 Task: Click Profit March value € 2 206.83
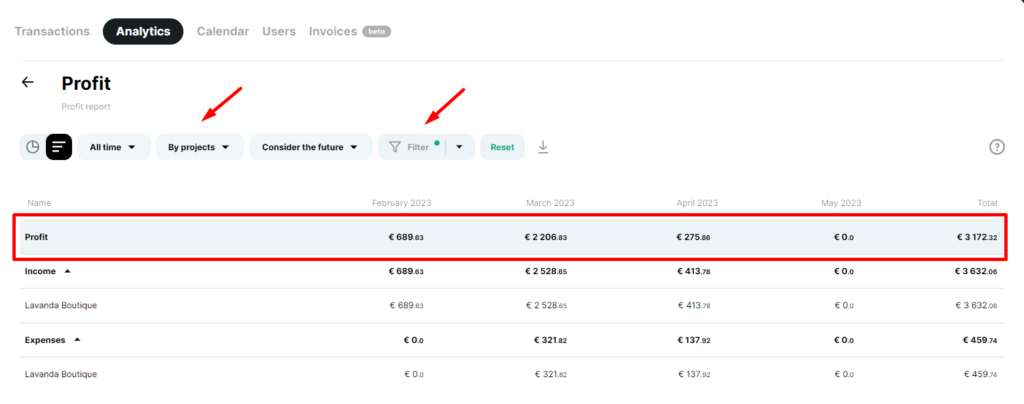coord(545,237)
